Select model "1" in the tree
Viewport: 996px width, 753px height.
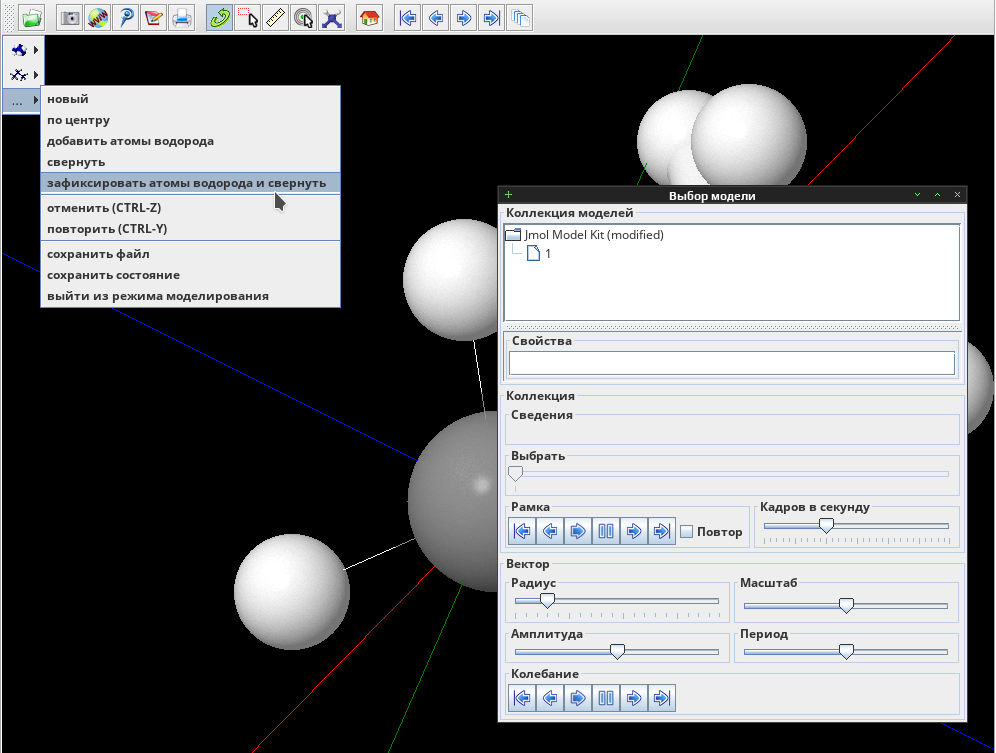tap(548, 254)
